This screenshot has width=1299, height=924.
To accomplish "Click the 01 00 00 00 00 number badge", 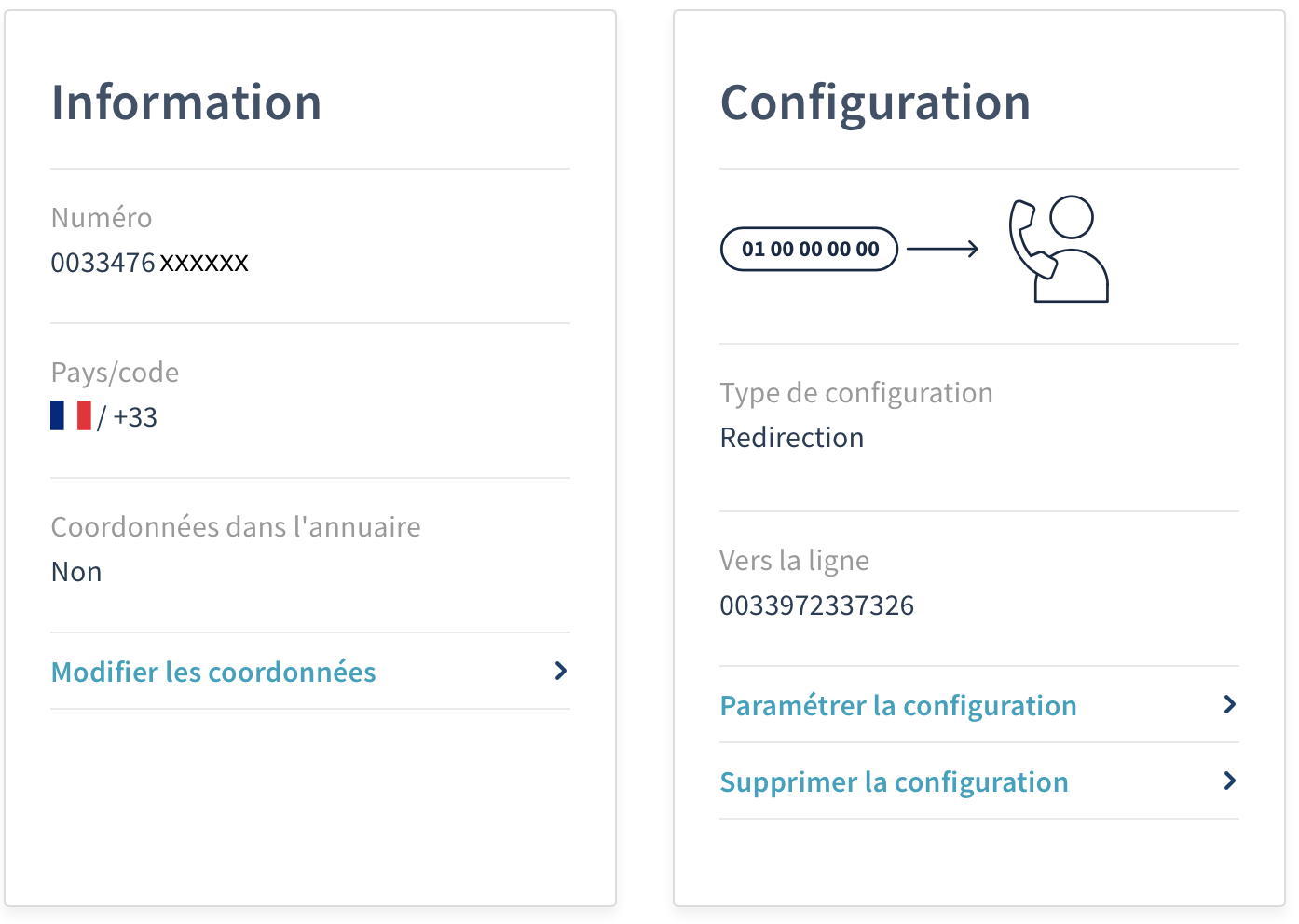I will (809, 249).
